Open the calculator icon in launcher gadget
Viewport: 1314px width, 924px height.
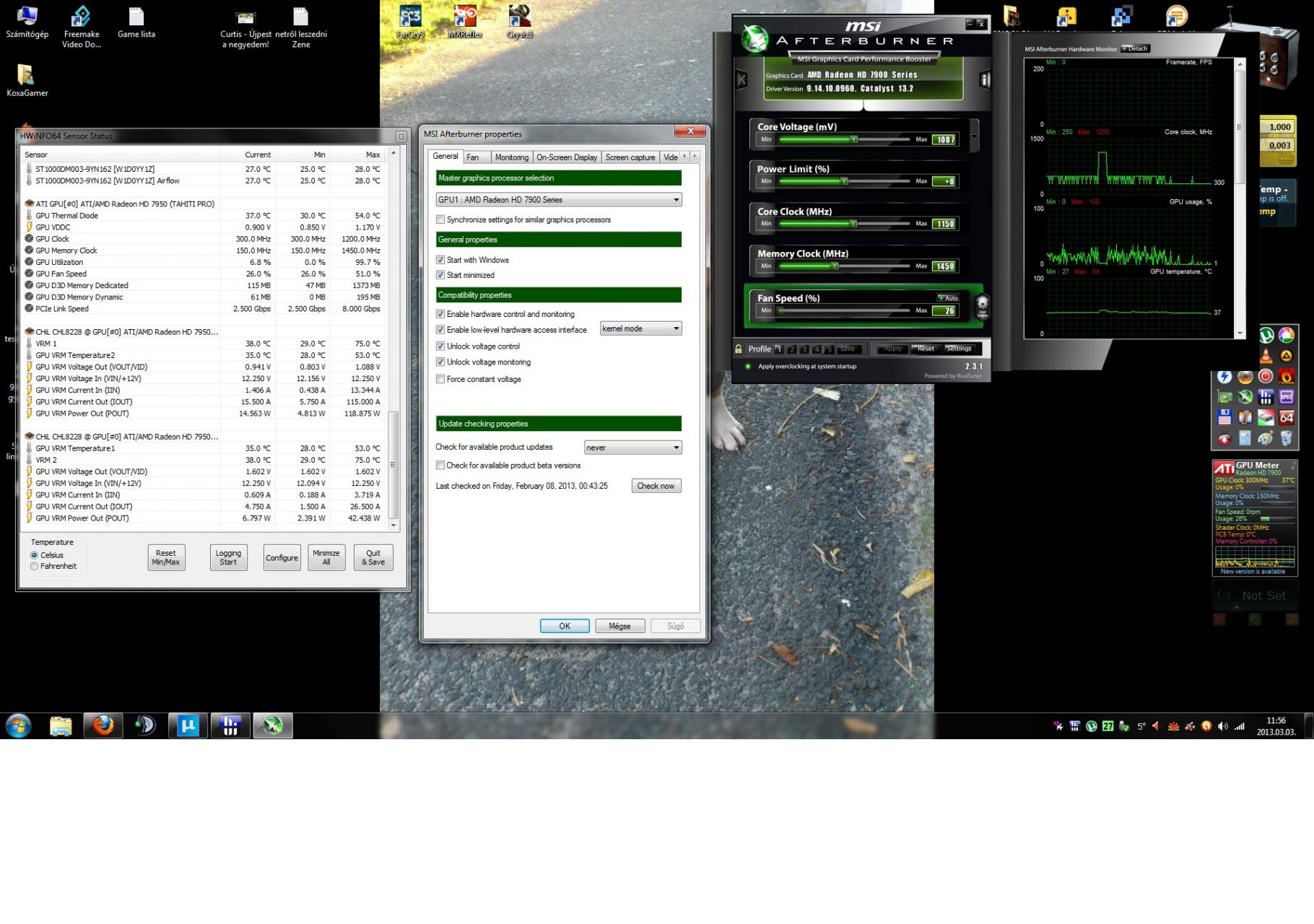[x=1245, y=437]
